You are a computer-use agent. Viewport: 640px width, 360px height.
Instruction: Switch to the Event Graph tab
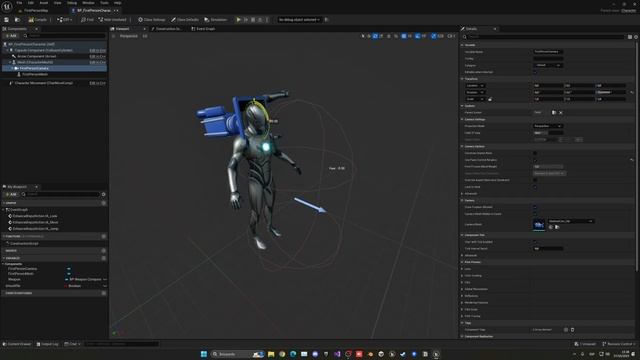(203, 29)
